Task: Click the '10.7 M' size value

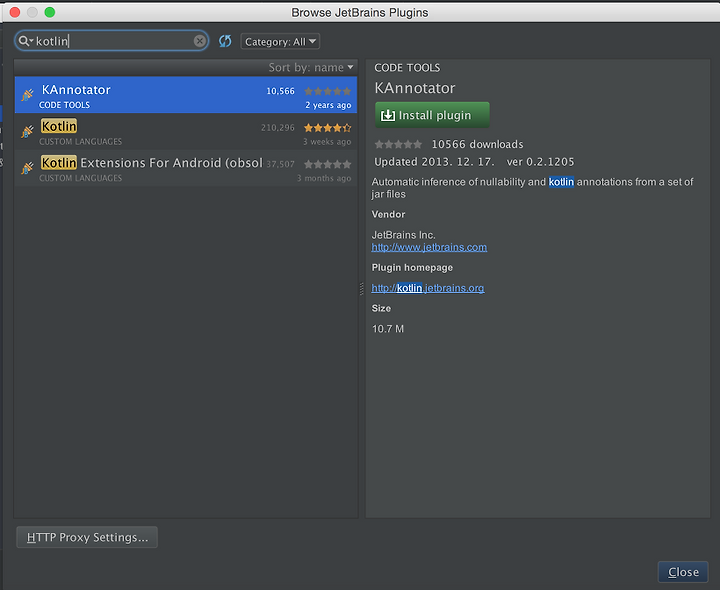Action: pyautogui.click(x=388, y=329)
